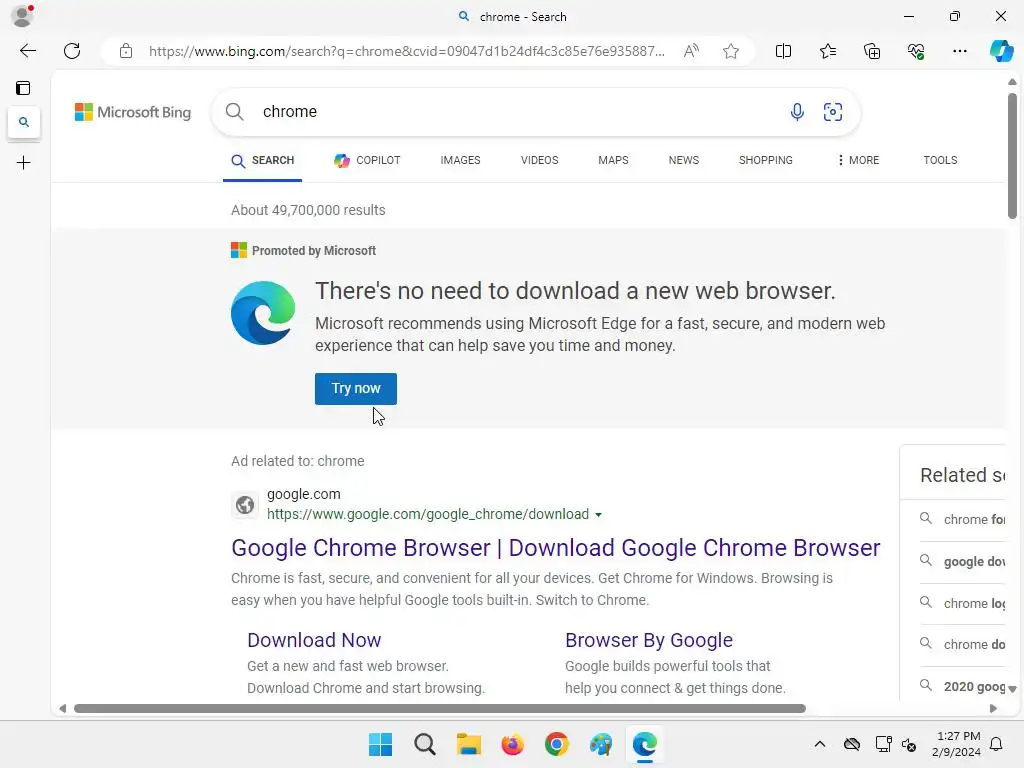Open Edge Settings and more menu
The height and width of the screenshot is (768, 1024).
click(959, 51)
